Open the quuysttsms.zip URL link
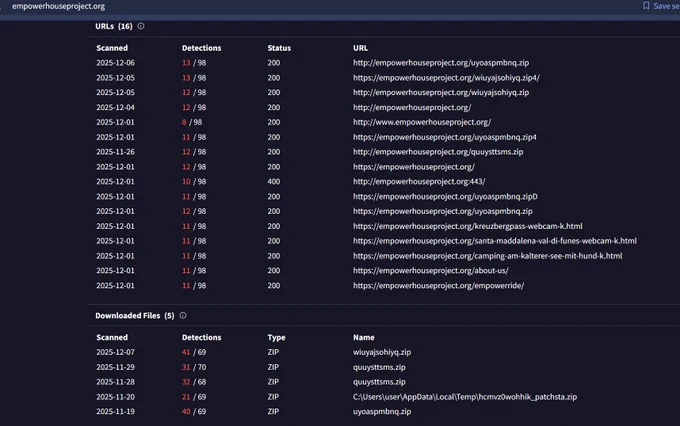 (x=438, y=152)
